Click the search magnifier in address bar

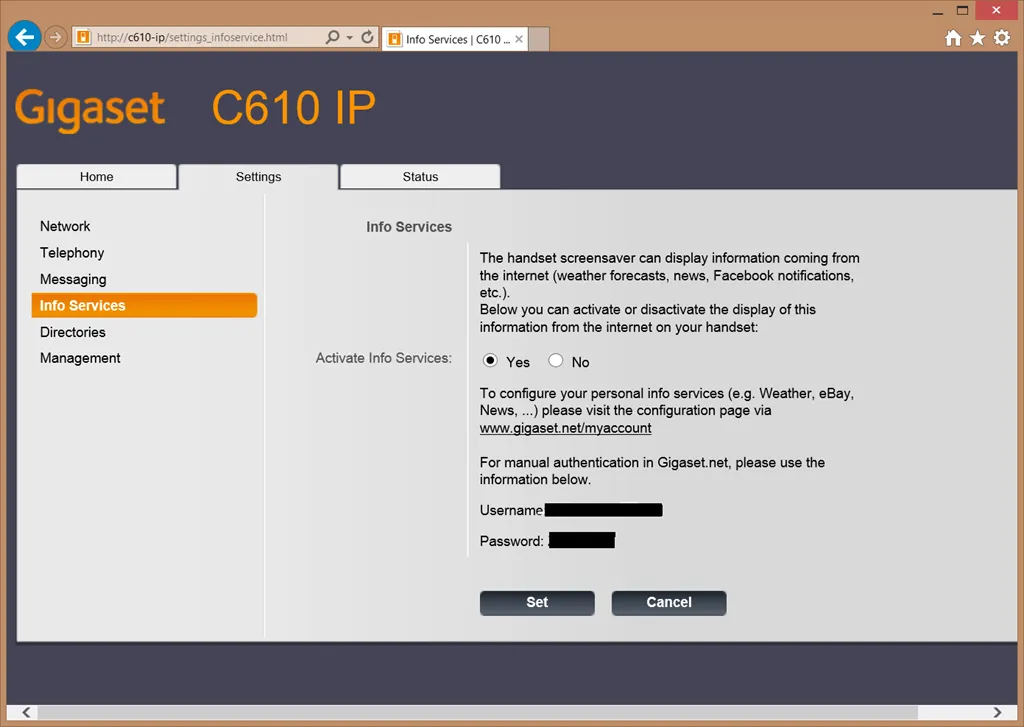click(333, 38)
